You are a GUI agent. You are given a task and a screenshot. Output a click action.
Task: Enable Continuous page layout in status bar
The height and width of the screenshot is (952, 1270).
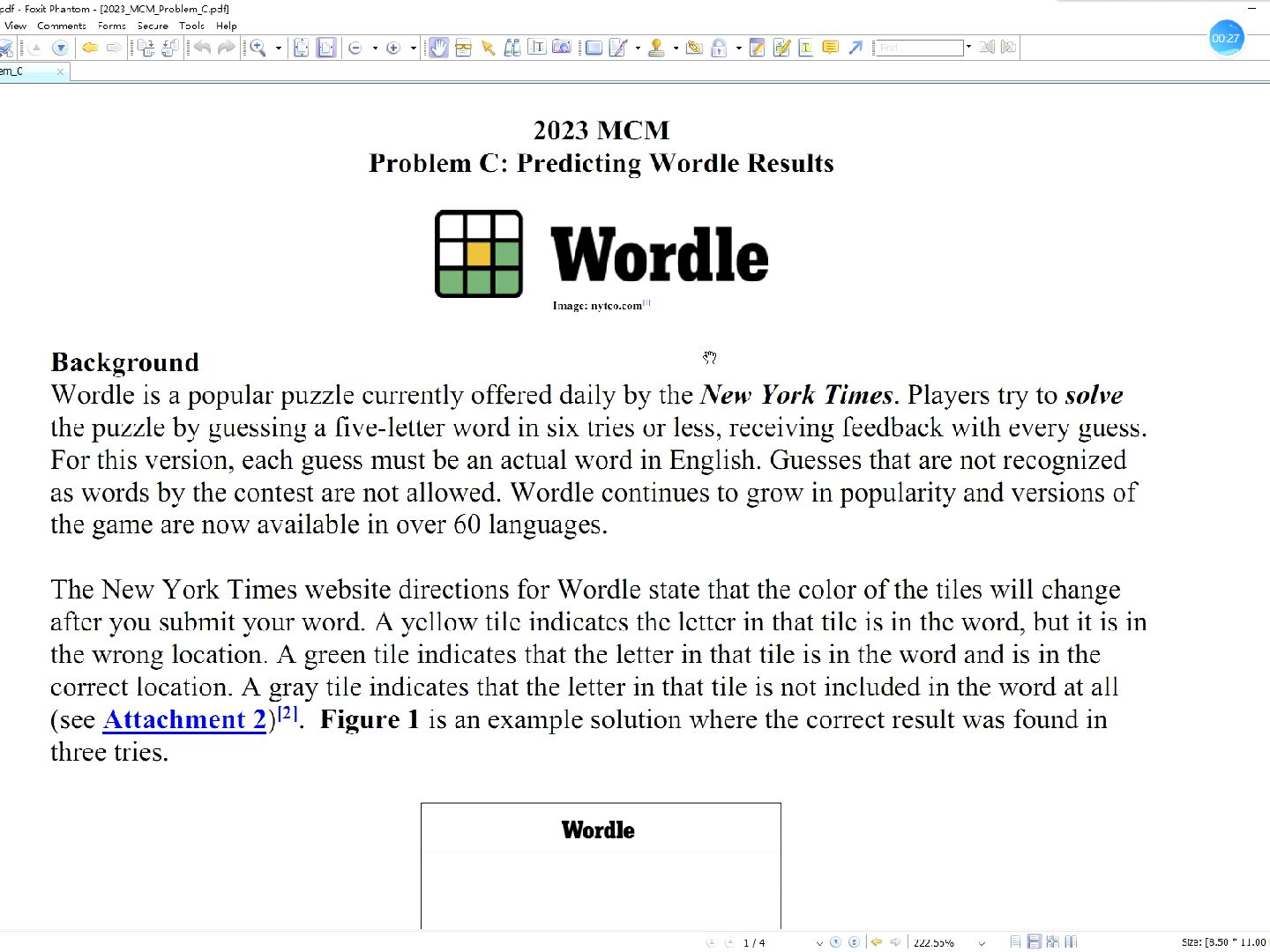1034,942
